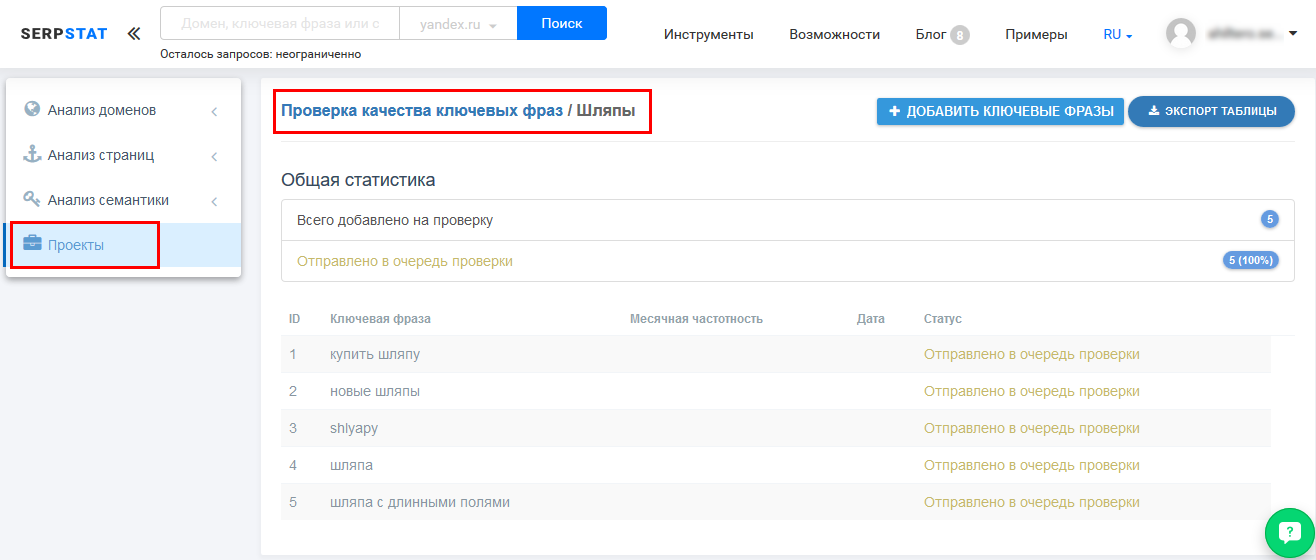The height and width of the screenshot is (560, 1316).
Task: Expand the Анализ доменов chevron
Action: coord(214,111)
